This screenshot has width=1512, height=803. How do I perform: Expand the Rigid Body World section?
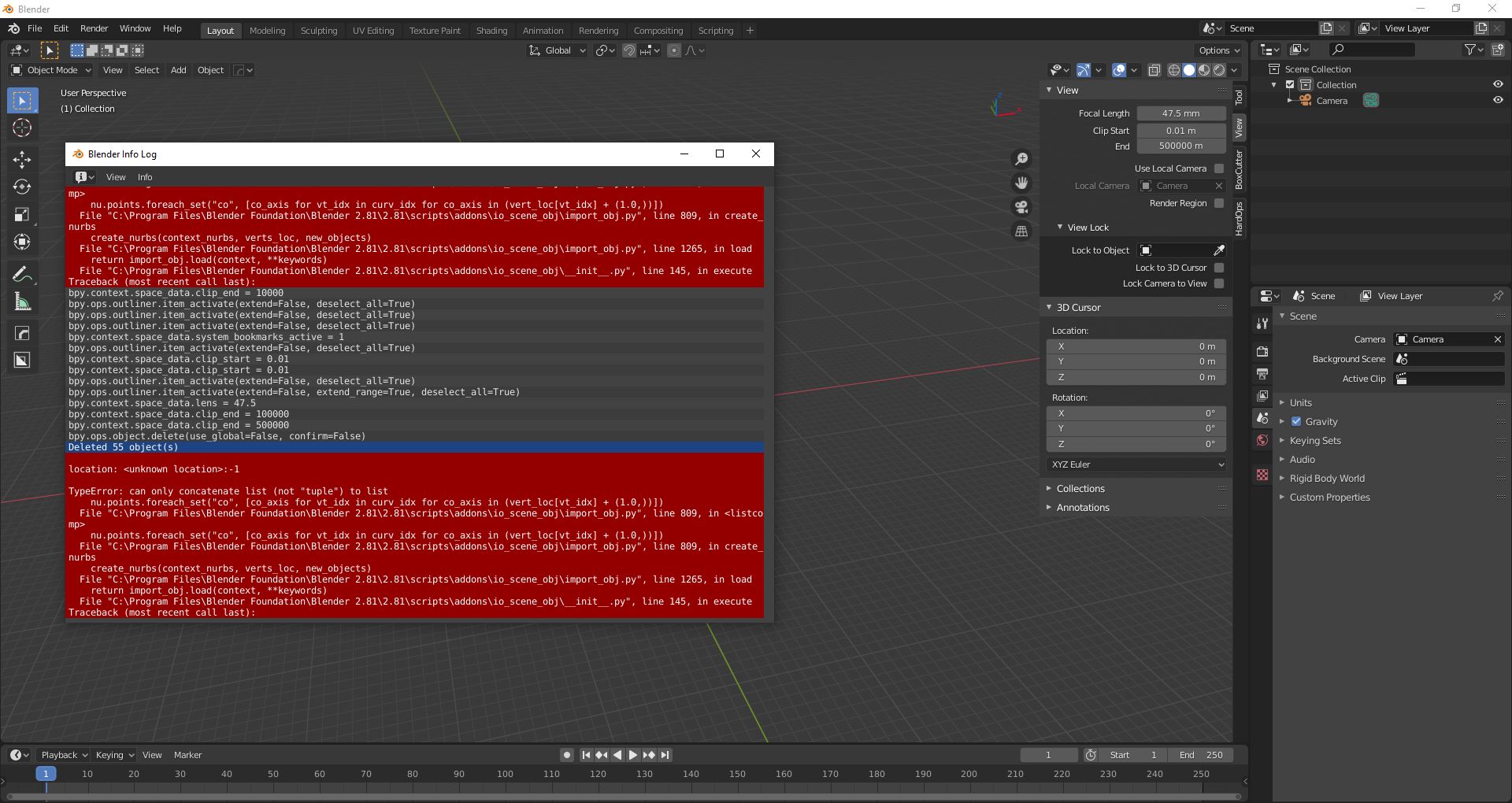(1326, 478)
